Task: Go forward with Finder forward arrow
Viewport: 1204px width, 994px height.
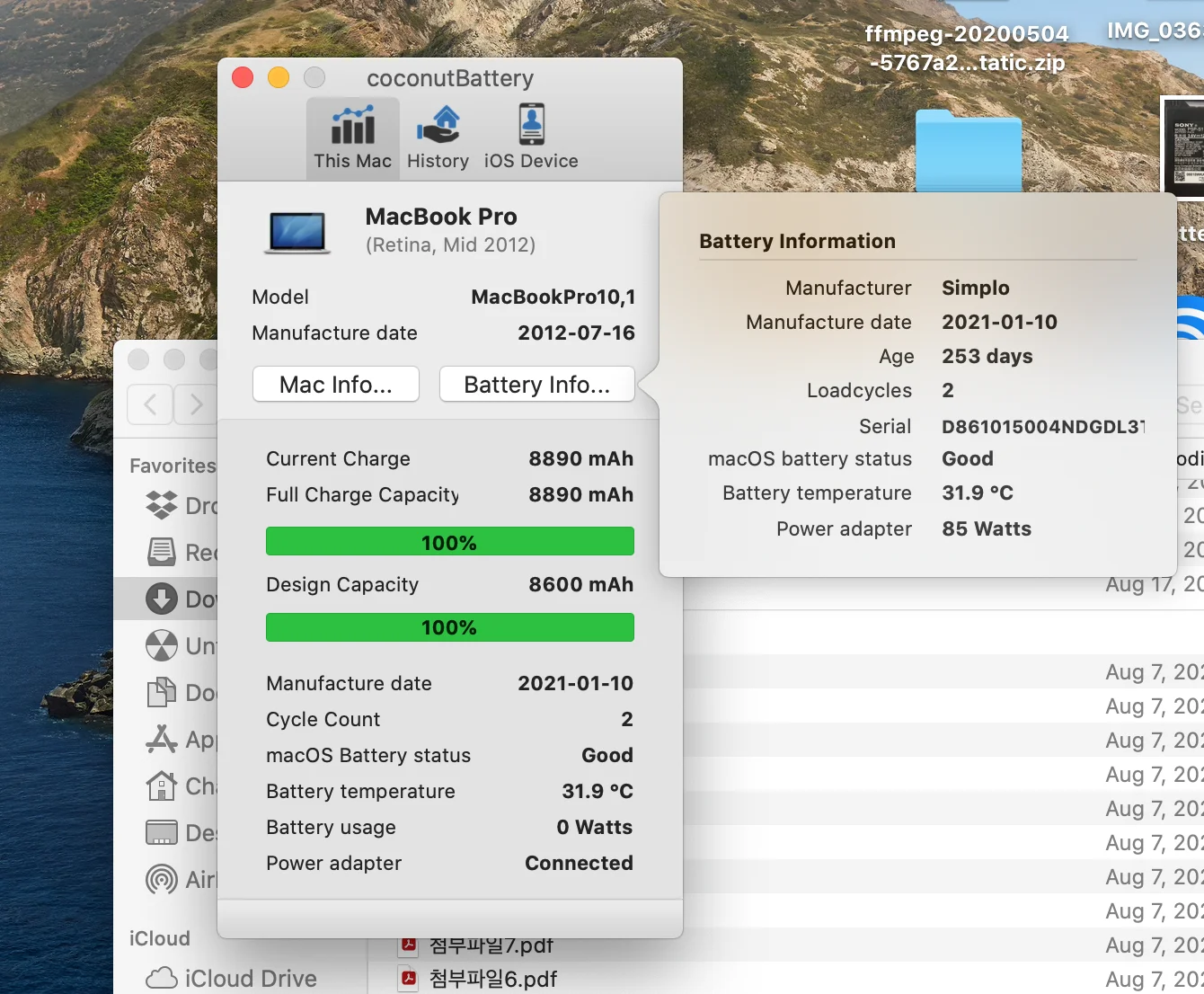Action: click(195, 404)
